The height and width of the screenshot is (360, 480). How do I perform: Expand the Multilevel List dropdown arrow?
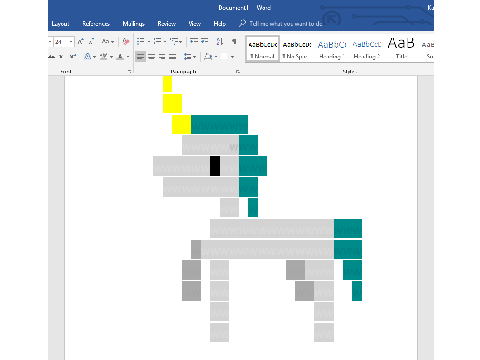click(181, 42)
